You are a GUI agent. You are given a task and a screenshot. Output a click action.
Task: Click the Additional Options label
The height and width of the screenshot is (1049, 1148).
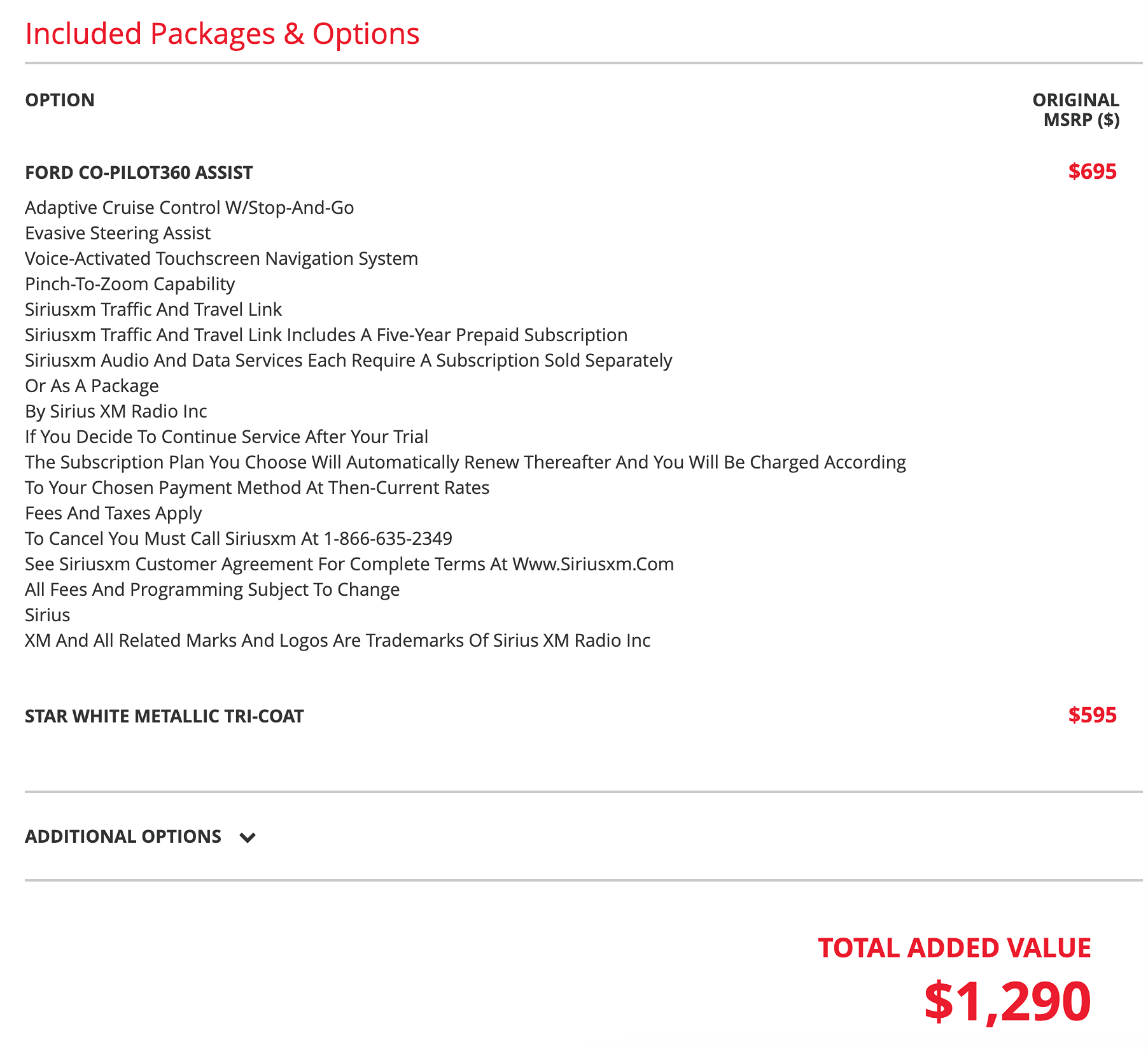123,836
